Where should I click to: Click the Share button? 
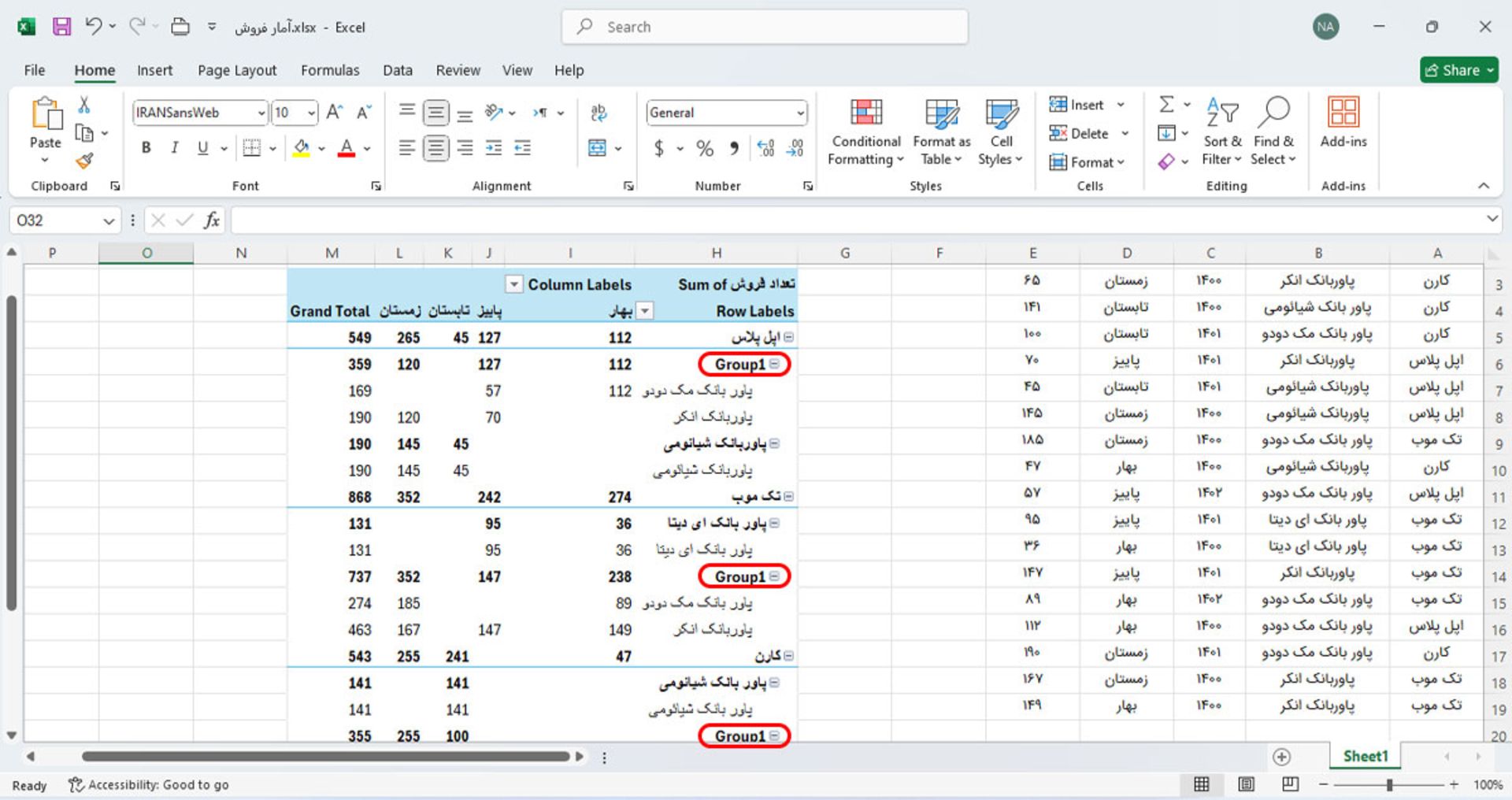click(x=1458, y=70)
